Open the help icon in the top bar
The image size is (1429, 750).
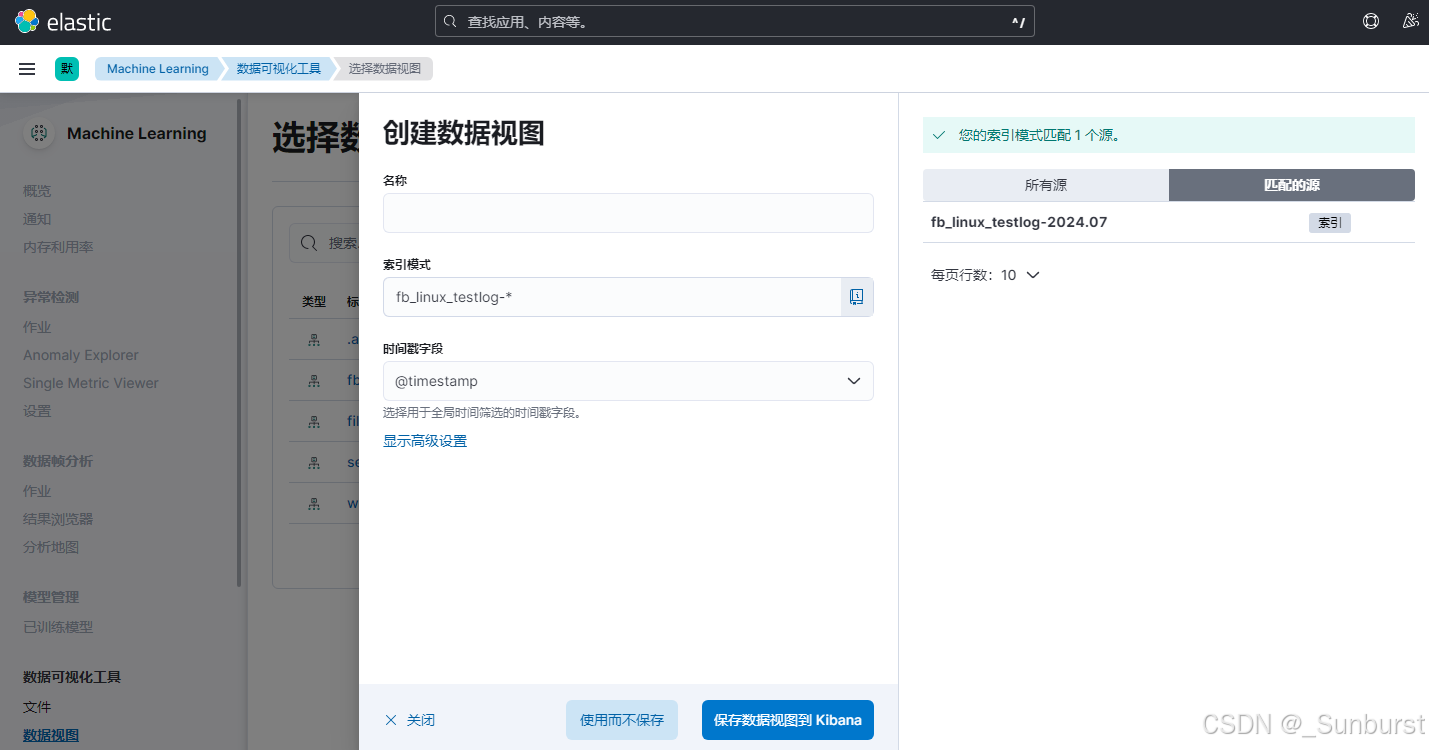tap(1370, 21)
